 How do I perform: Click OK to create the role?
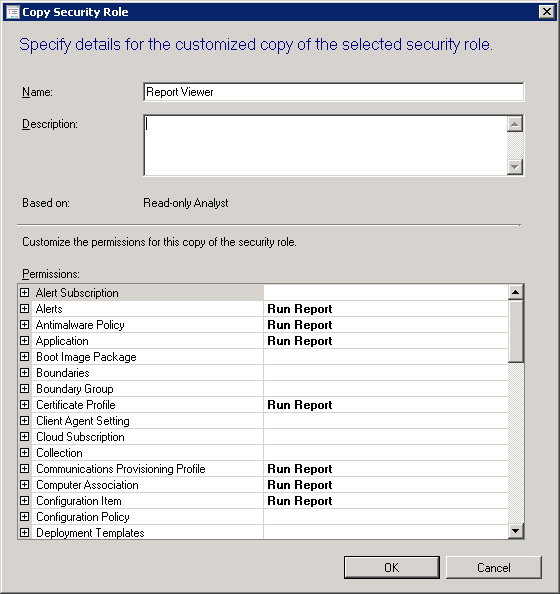pos(392,567)
